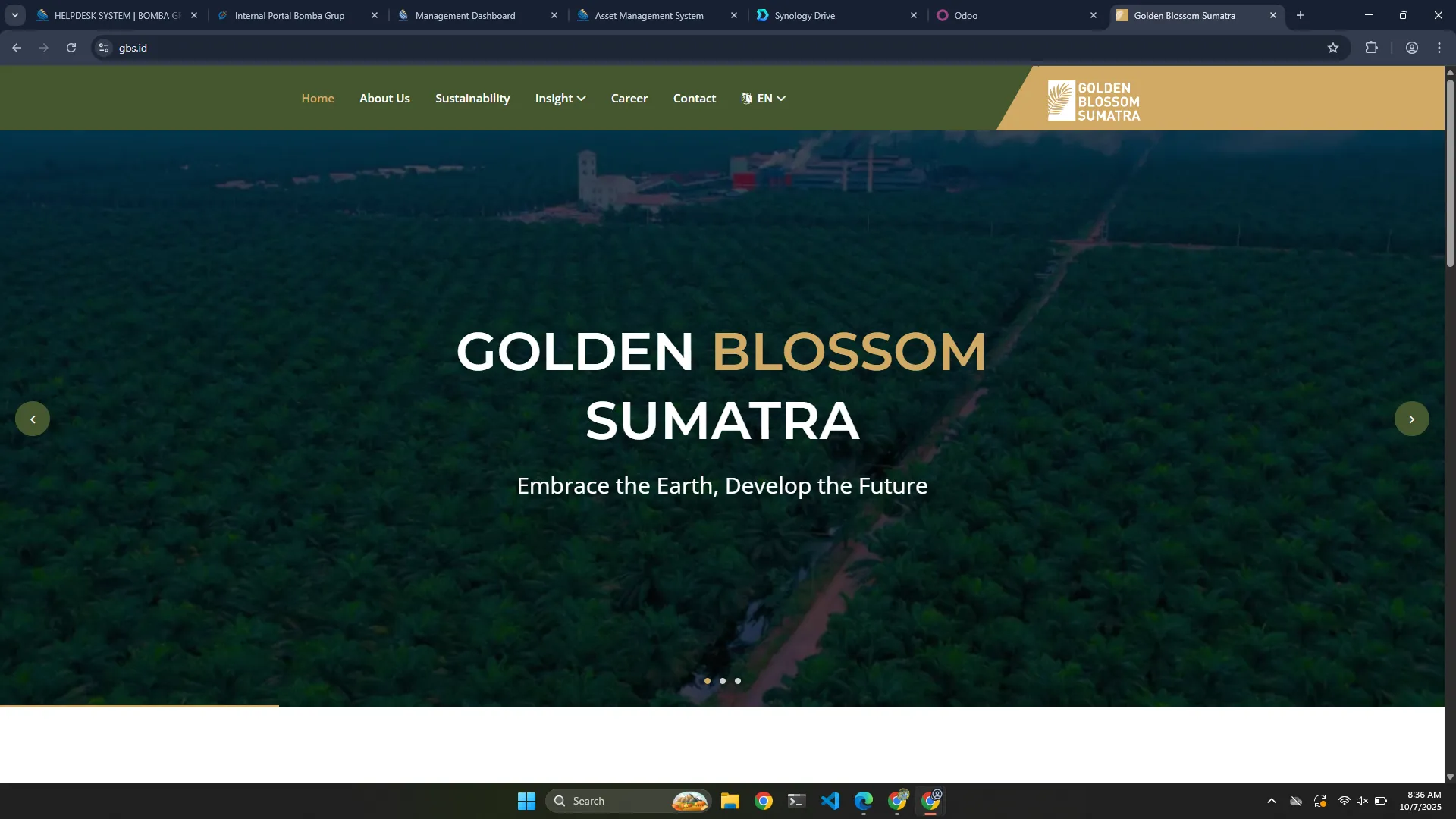Launch Visual Studio Code from taskbar

[x=830, y=801]
